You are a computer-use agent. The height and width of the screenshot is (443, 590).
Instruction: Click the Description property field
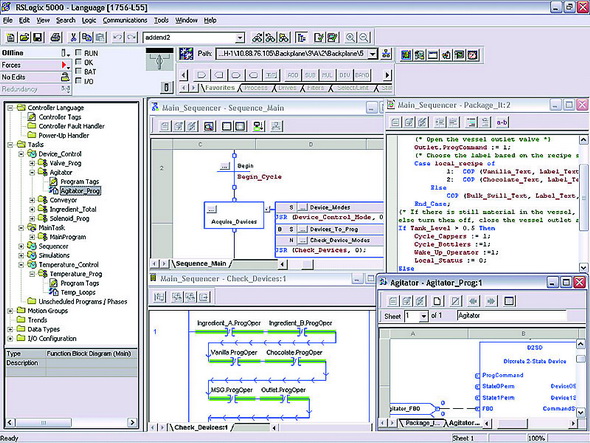[91, 363]
